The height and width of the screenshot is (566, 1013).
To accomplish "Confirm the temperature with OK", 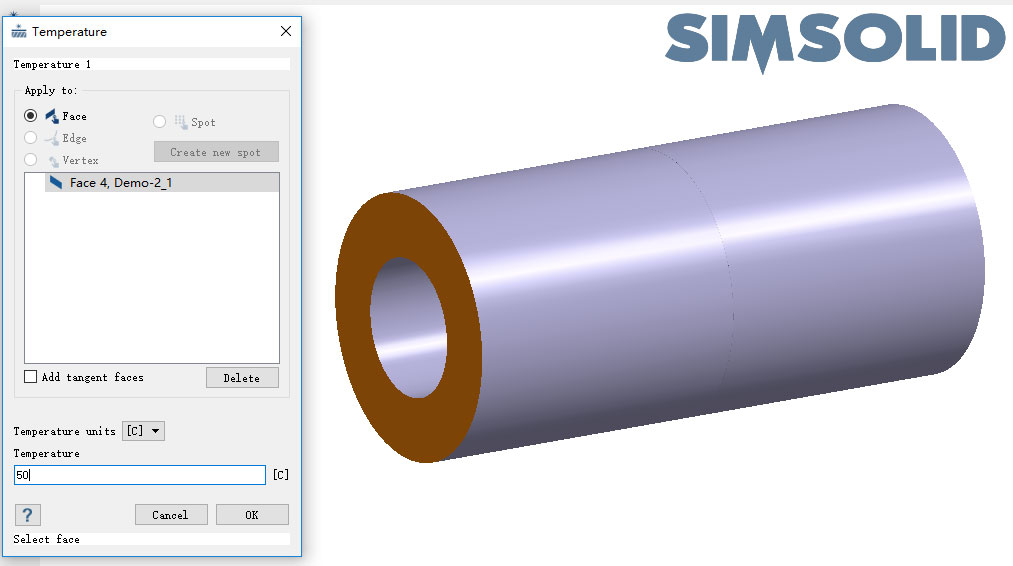I will tap(252, 515).
